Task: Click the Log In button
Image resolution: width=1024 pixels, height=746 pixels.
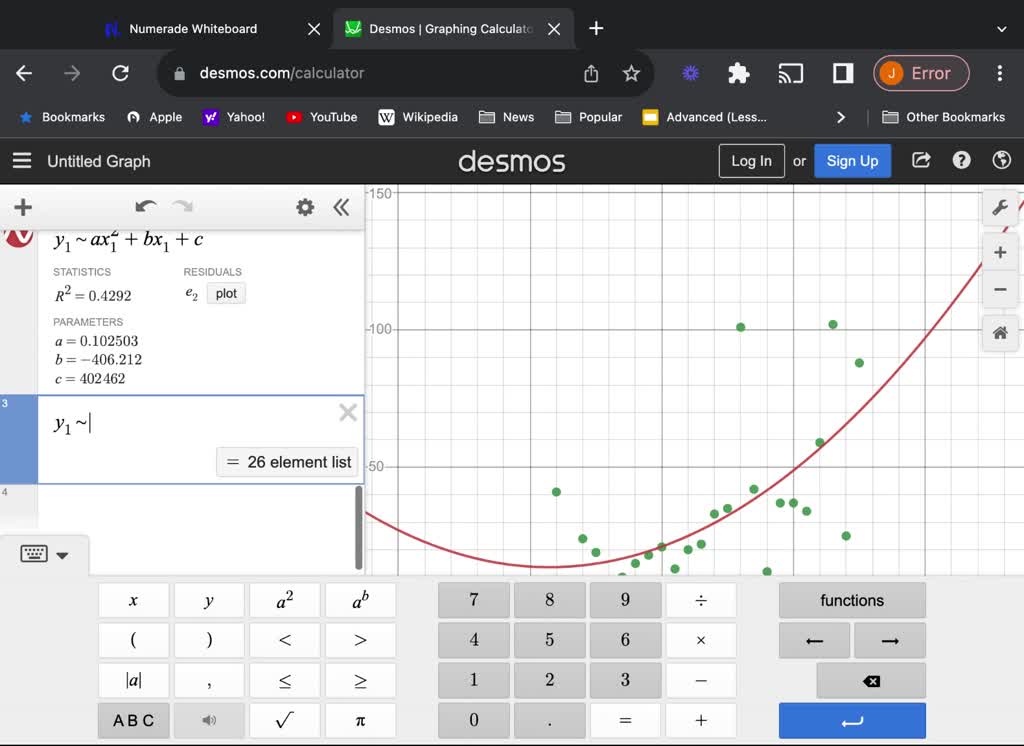Action: point(751,161)
